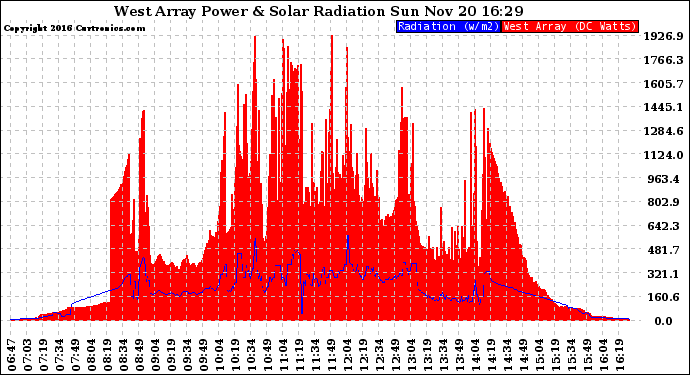Click the 12:34 time label
Image resolution: width=690 pixels, height=375 pixels.
click(x=379, y=355)
